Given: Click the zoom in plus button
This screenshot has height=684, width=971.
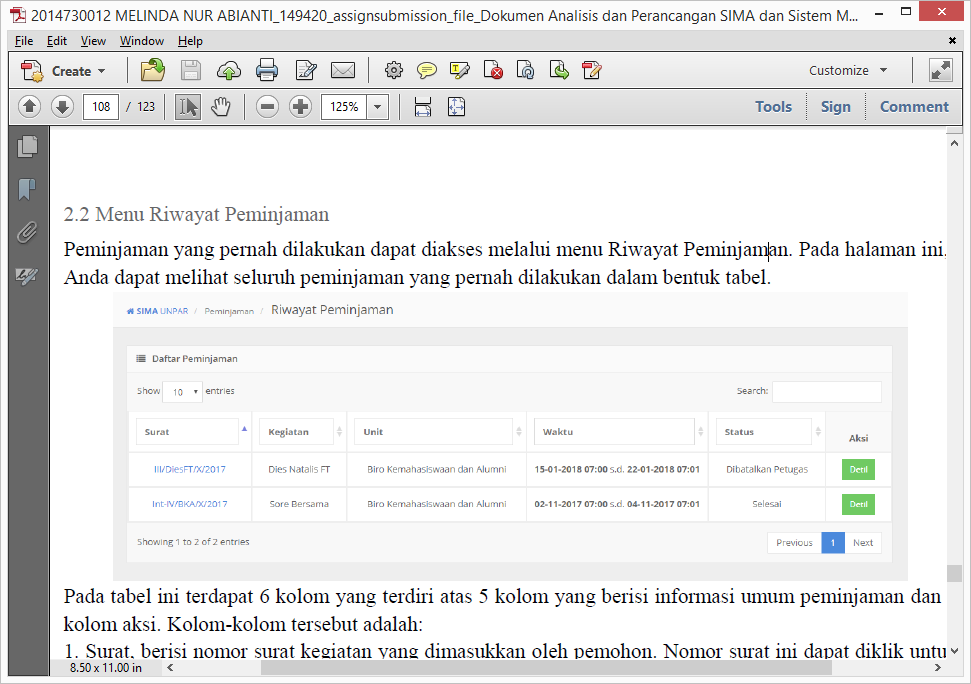Looking at the screenshot, I should 300,107.
